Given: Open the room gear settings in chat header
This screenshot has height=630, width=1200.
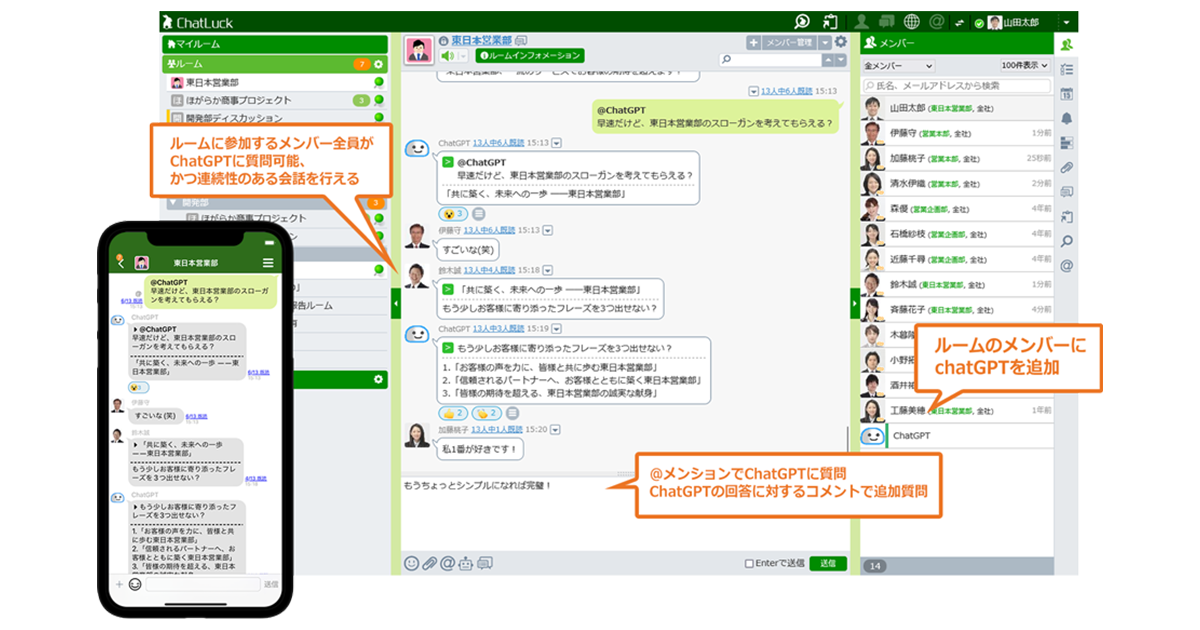Looking at the screenshot, I should coord(841,42).
